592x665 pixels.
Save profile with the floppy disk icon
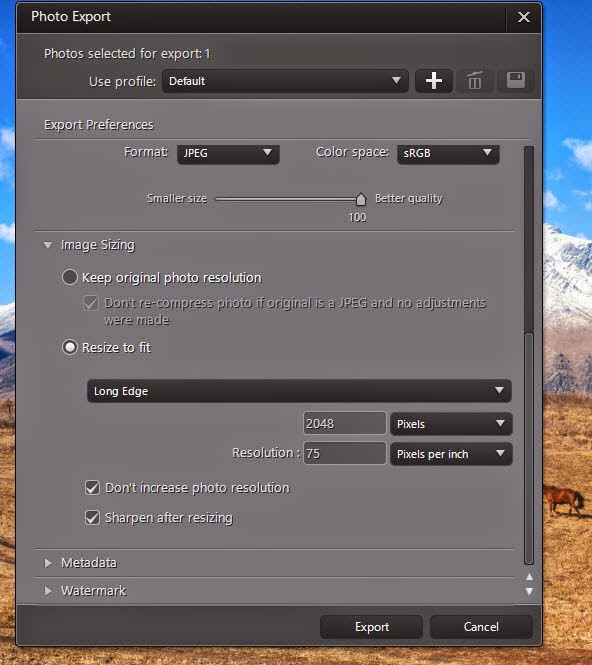pos(516,81)
